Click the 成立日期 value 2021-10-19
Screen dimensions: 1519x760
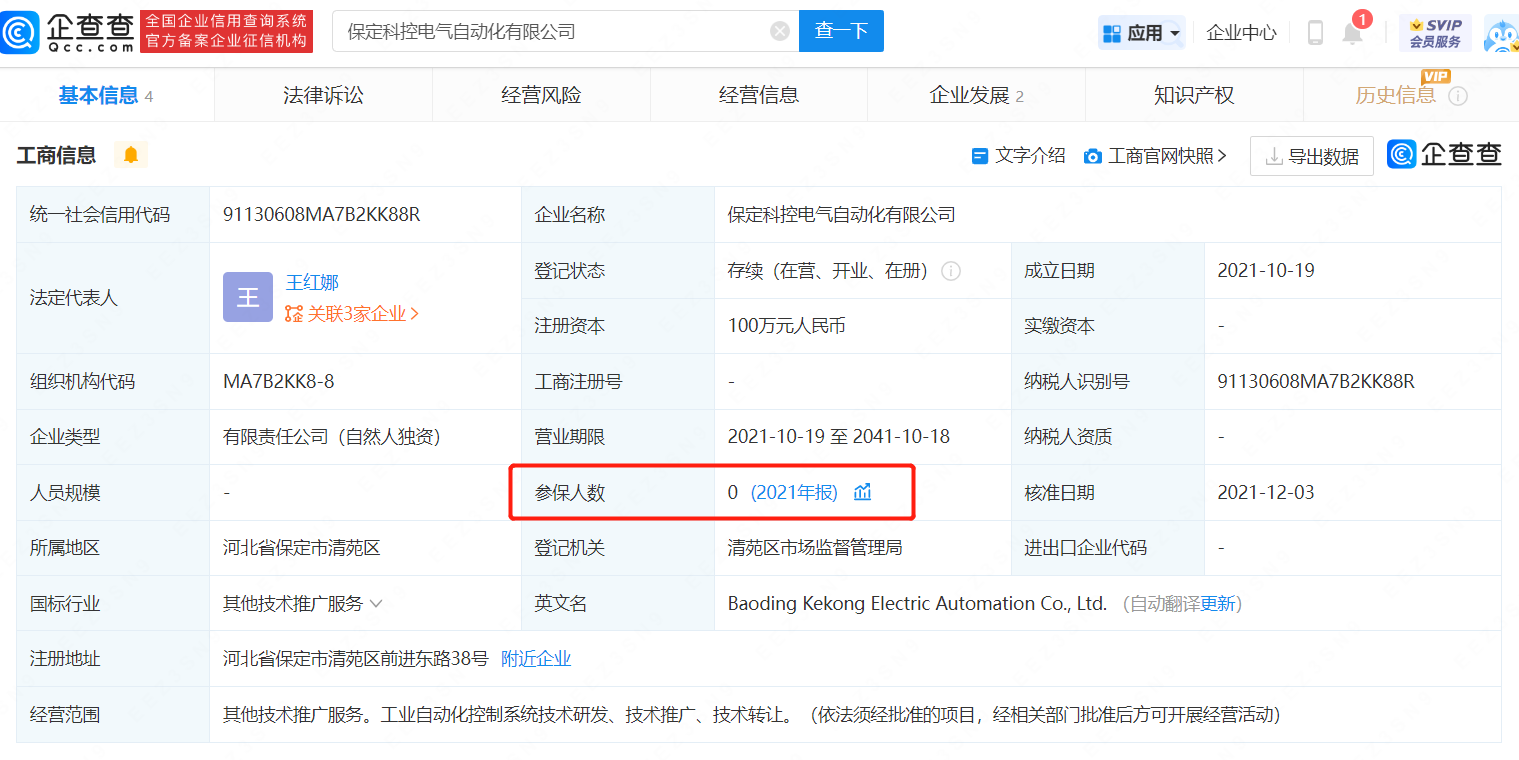[1266, 271]
